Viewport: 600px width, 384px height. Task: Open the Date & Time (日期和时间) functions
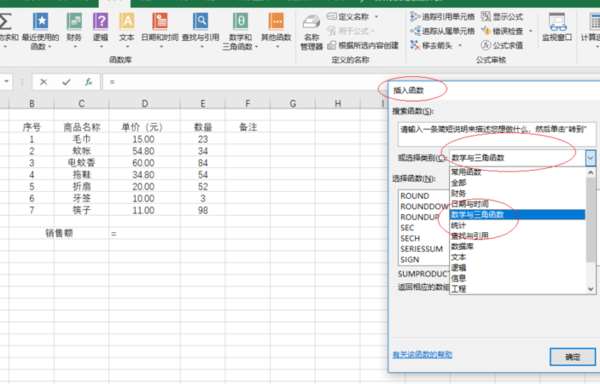[x=160, y=30]
